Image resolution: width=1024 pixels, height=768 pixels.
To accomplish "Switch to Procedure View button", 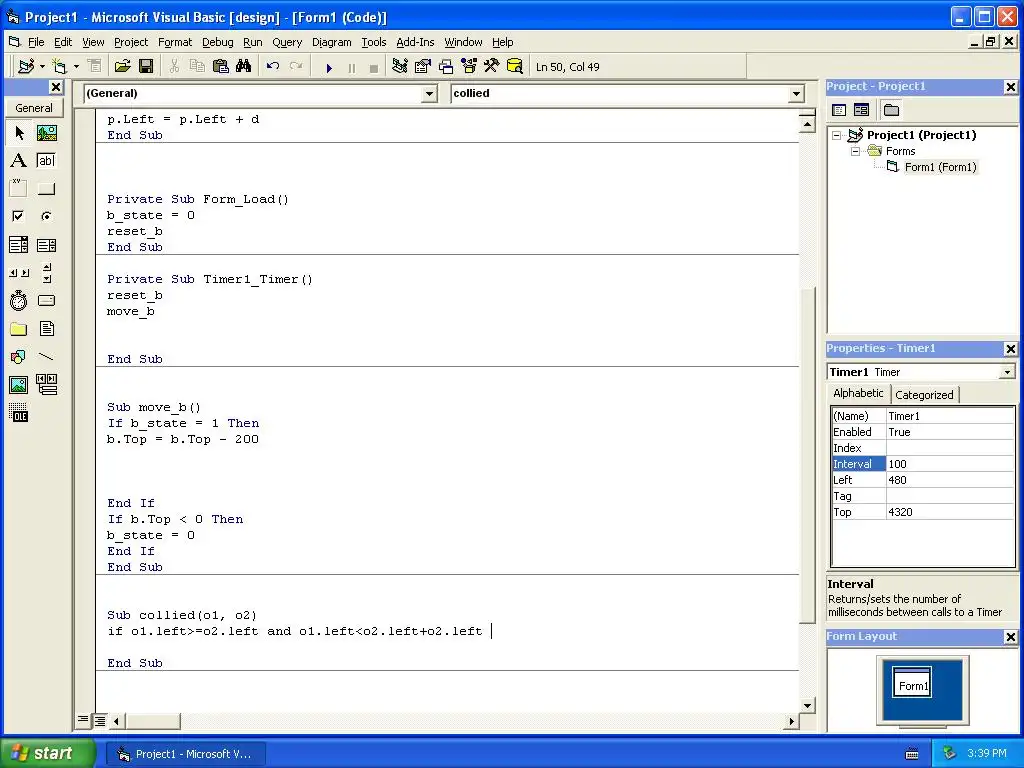I will [83, 720].
